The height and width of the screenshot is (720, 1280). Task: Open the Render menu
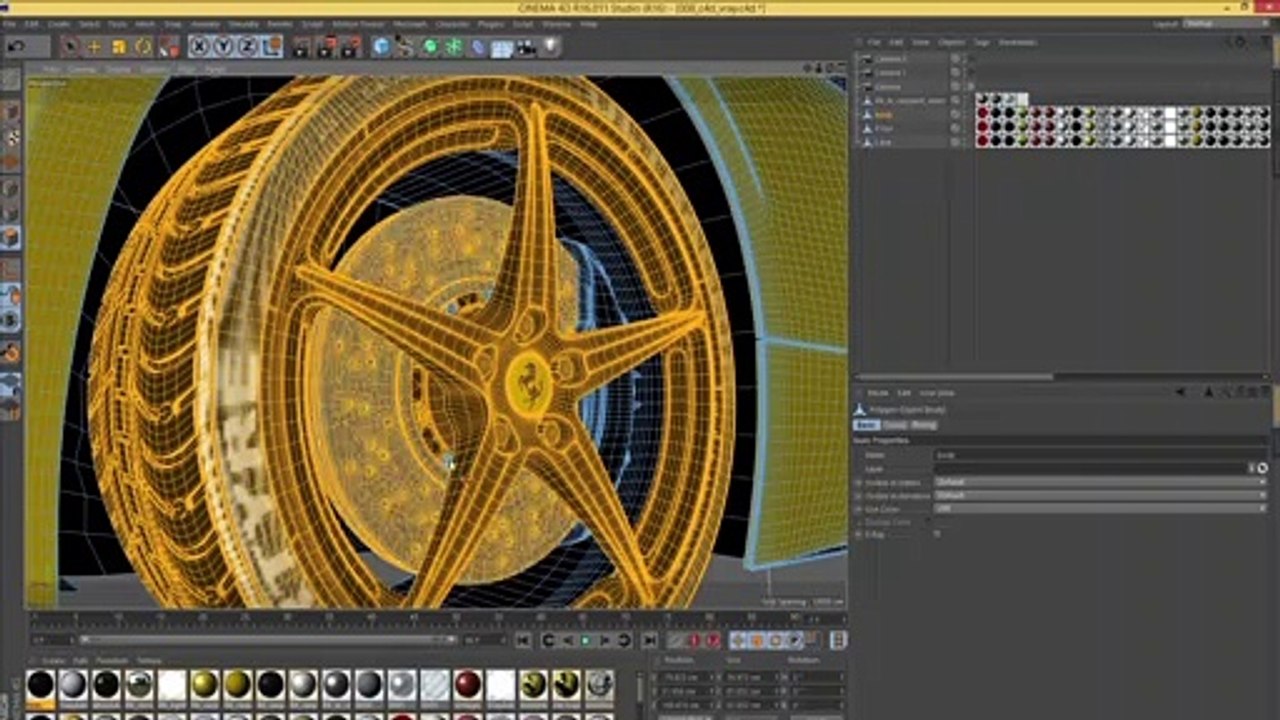(279, 23)
